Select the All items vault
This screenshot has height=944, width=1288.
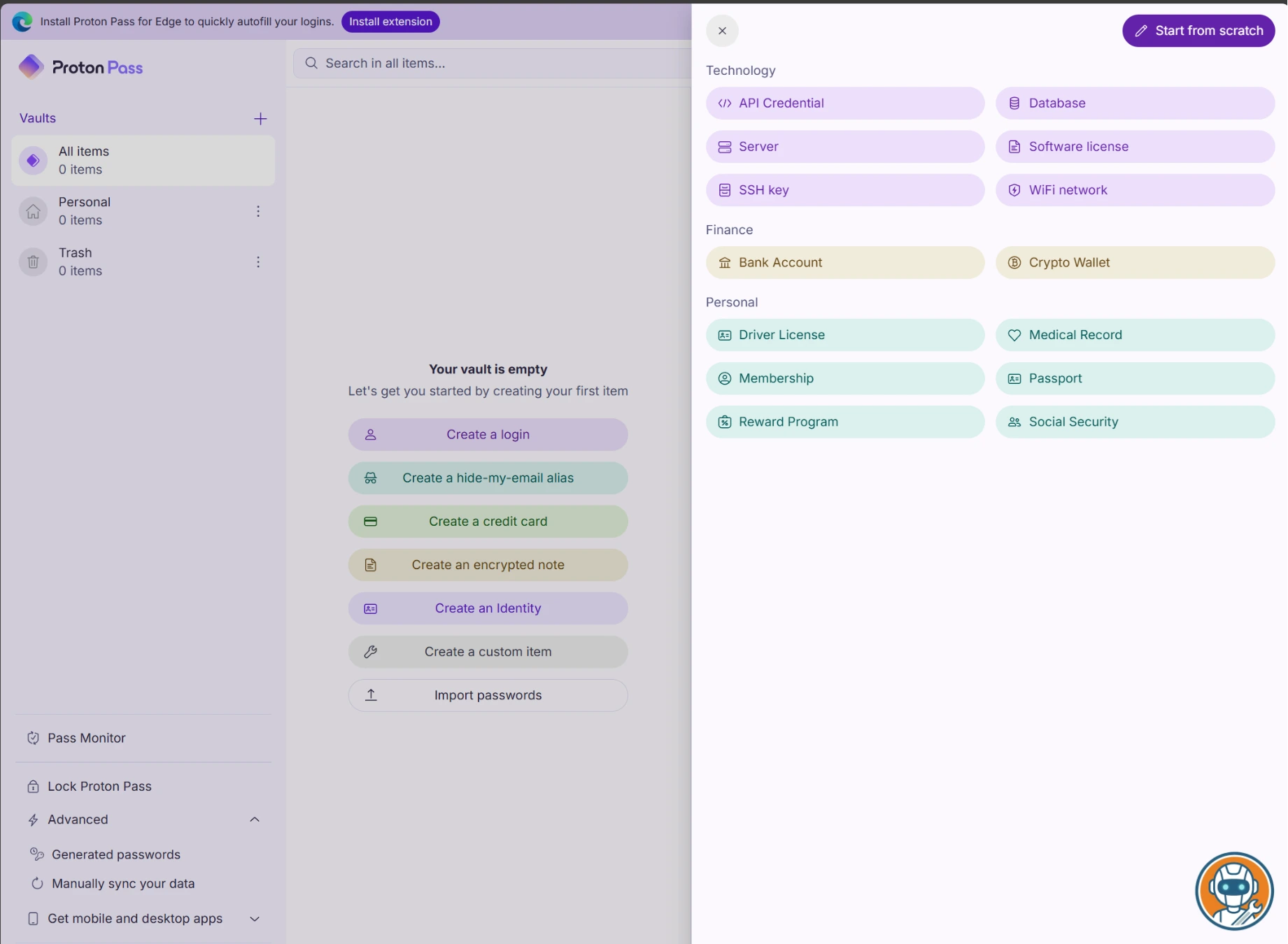pyautogui.click(x=143, y=161)
